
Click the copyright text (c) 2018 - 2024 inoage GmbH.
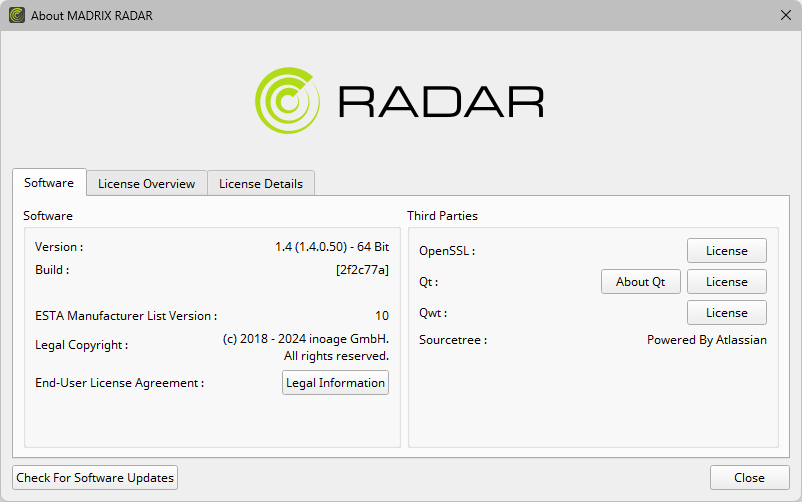tap(306, 339)
